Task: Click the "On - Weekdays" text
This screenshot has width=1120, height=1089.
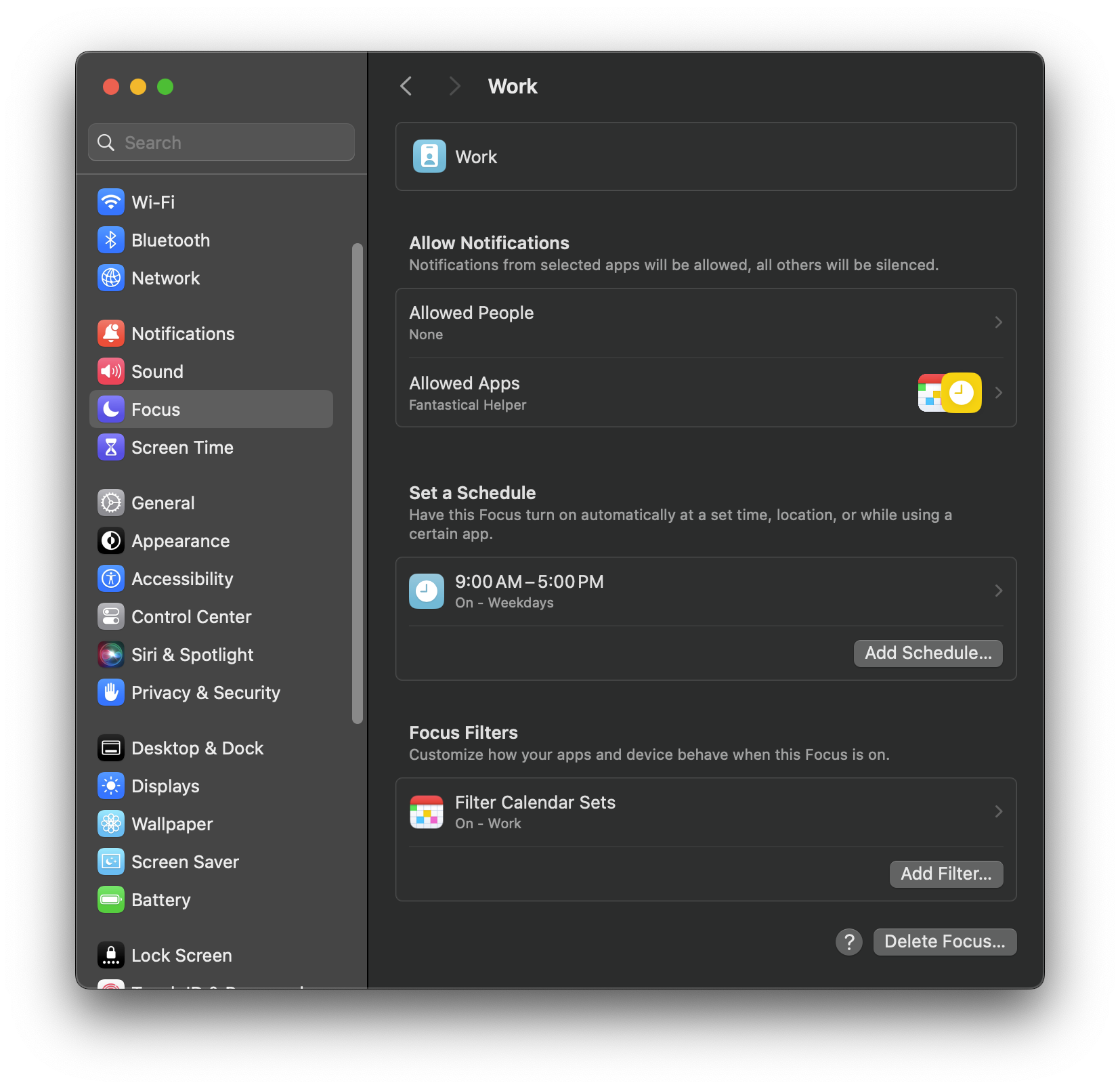Action: click(x=504, y=603)
